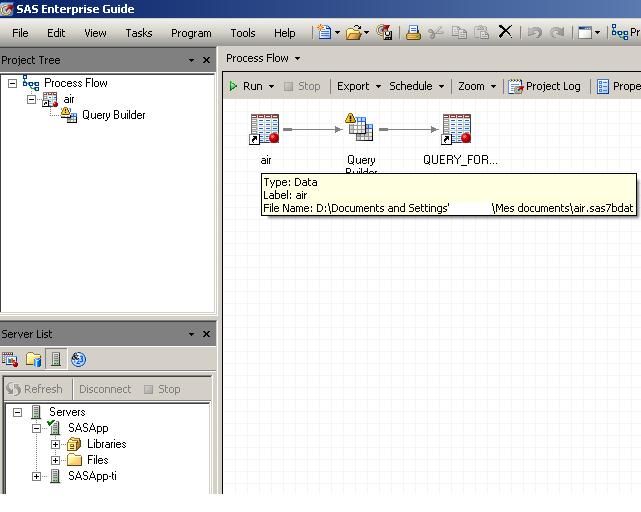
Task: Click the Stop button in flow toolbar
Action: coord(302,86)
